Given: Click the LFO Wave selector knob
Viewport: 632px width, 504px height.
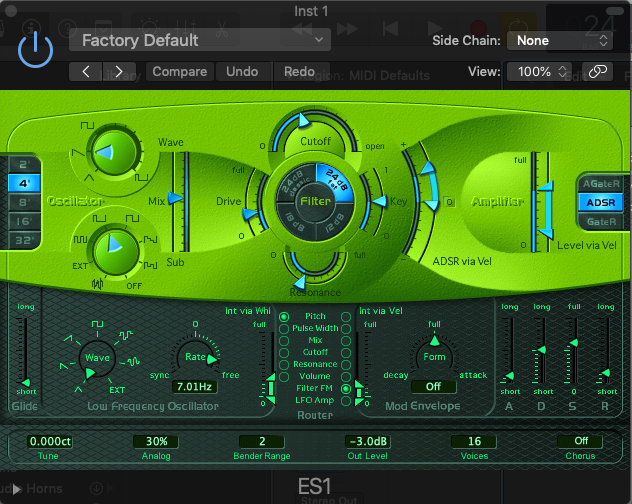Looking at the screenshot, I should [x=97, y=357].
